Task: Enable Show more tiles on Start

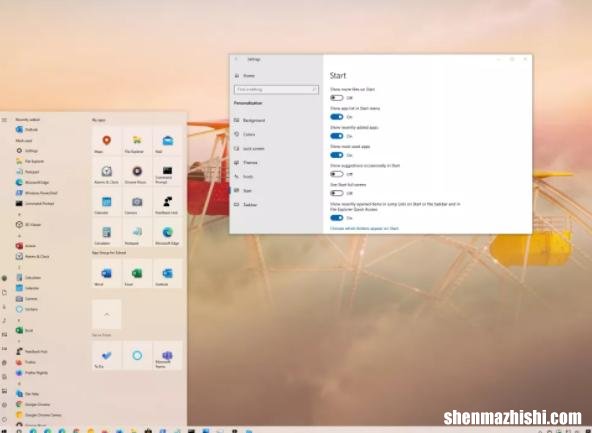Action: coord(336,98)
